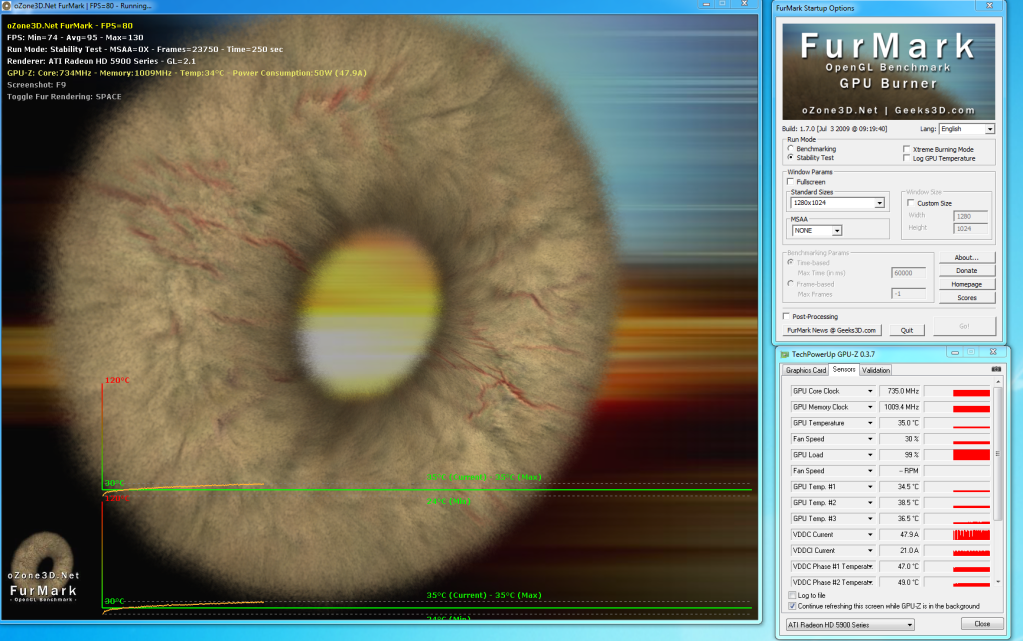The image size is (1023, 641).
Task: Switch to the Graphics Card tab
Action: pyautogui.click(x=806, y=370)
